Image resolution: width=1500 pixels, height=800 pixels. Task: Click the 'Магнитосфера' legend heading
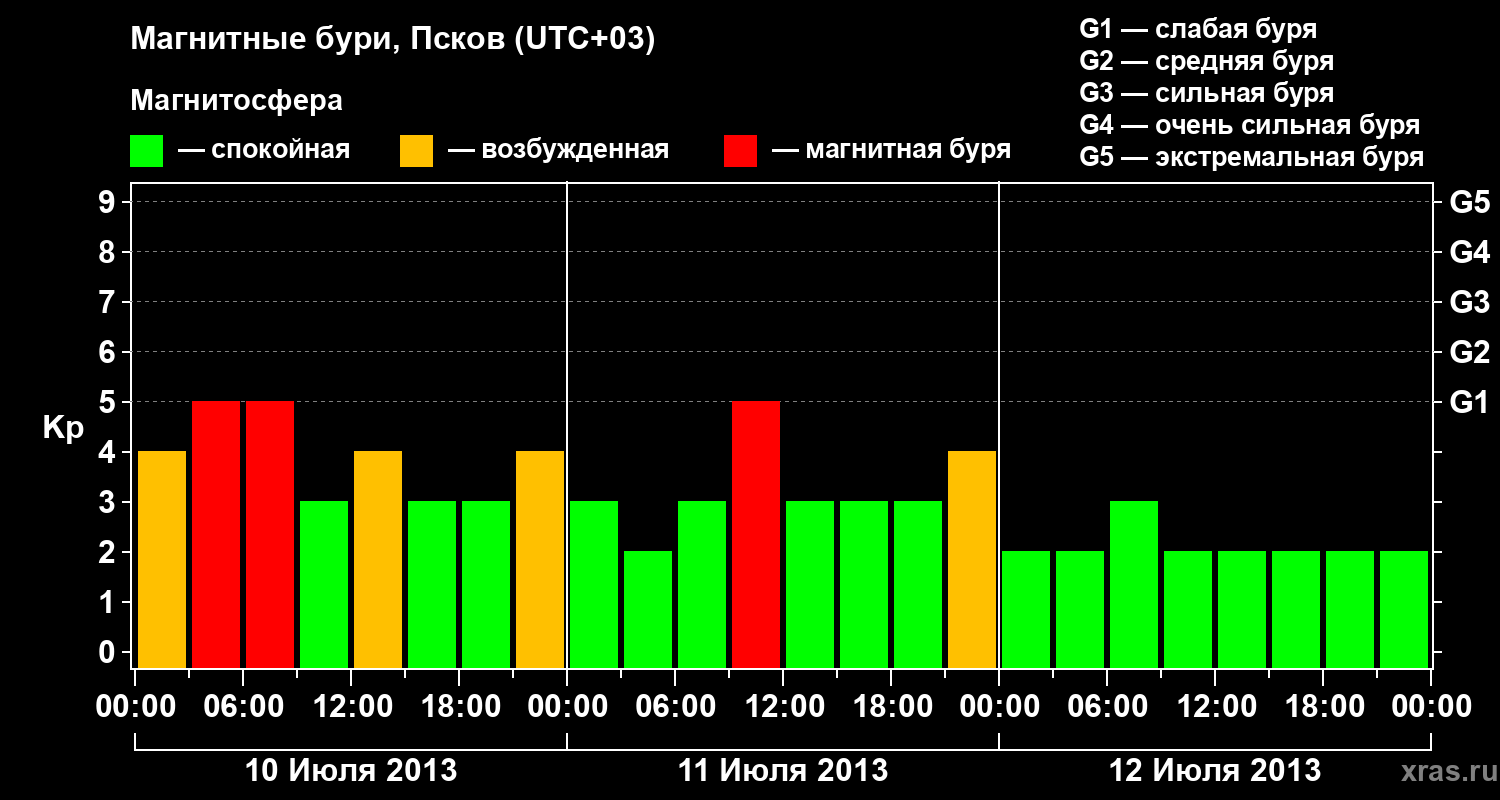pos(236,101)
